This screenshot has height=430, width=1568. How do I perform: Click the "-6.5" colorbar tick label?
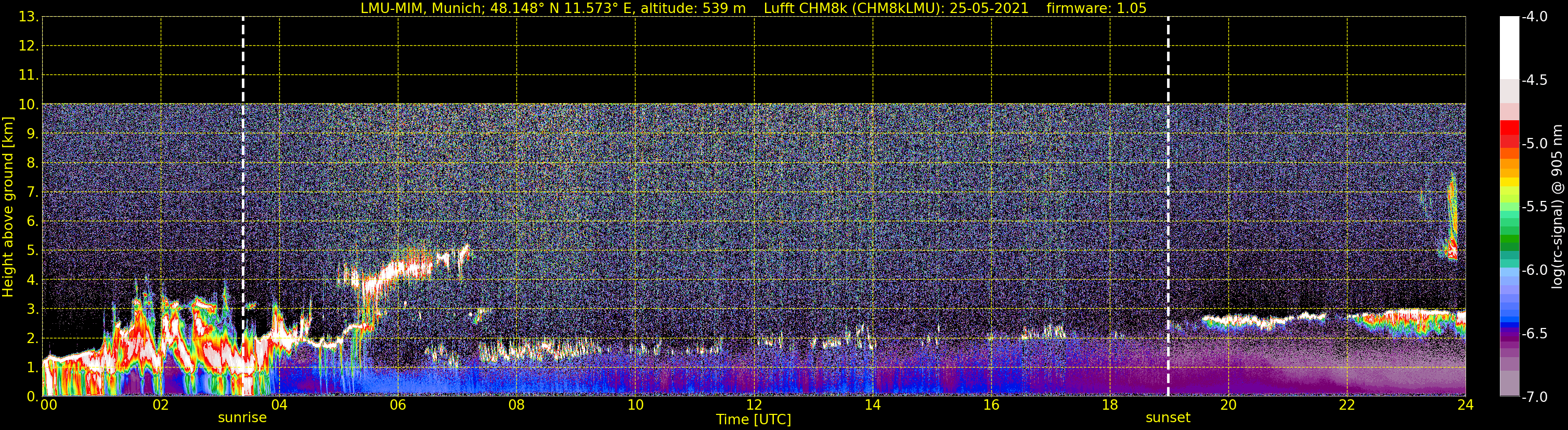click(x=1535, y=334)
